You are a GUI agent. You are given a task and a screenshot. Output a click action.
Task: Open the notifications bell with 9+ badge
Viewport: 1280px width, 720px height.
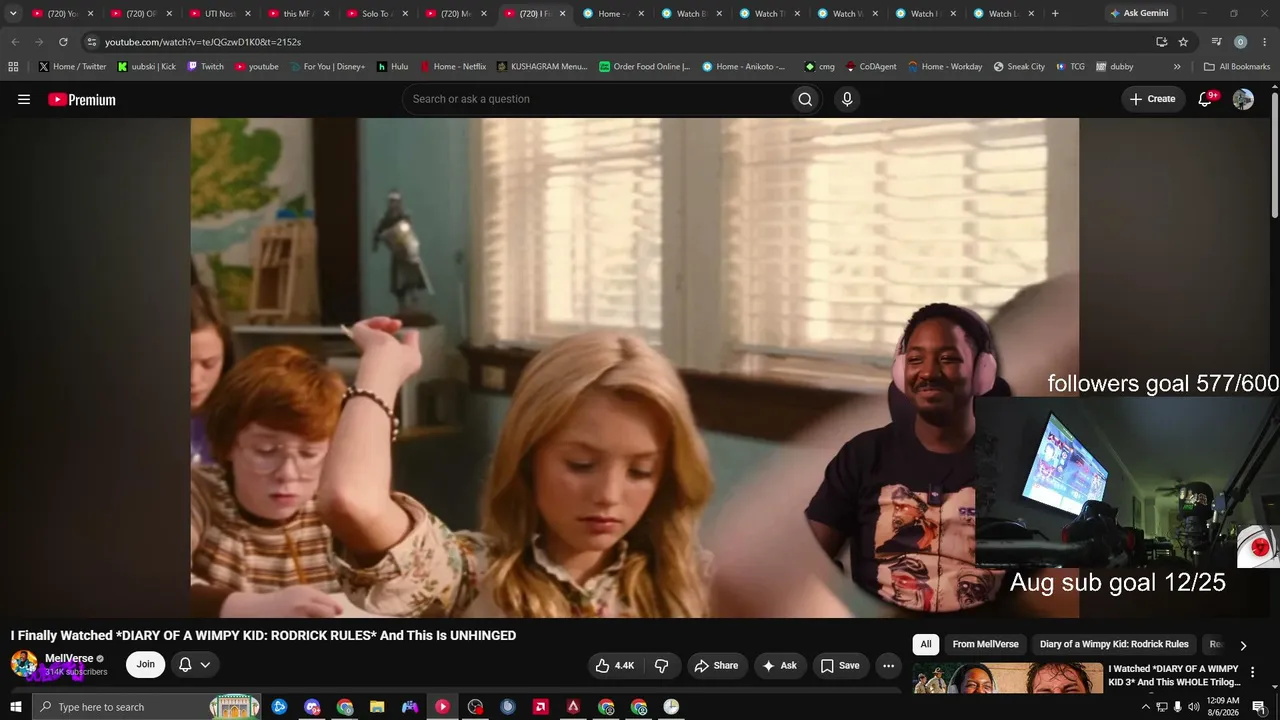click(x=1206, y=99)
